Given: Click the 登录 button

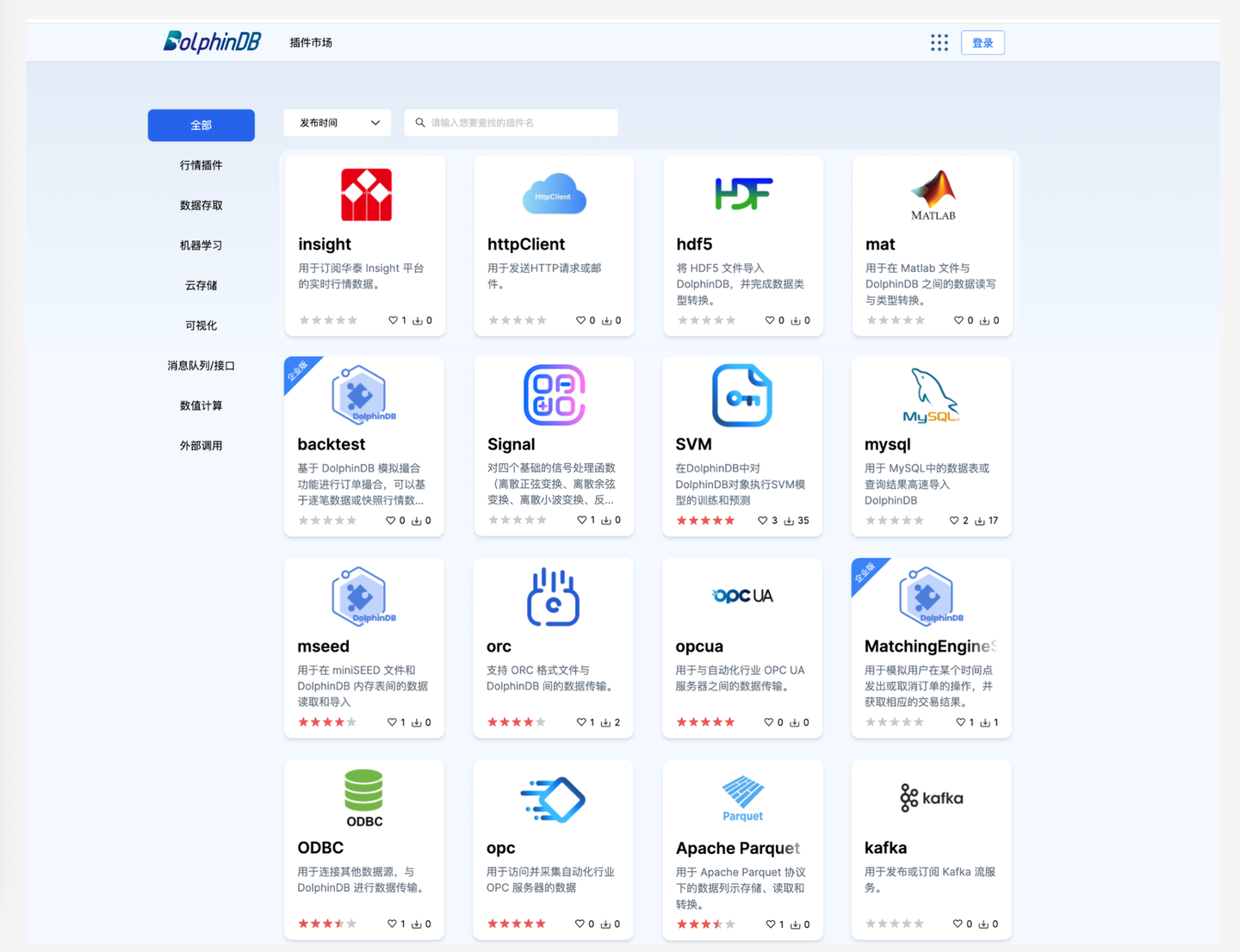Looking at the screenshot, I should [983, 41].
